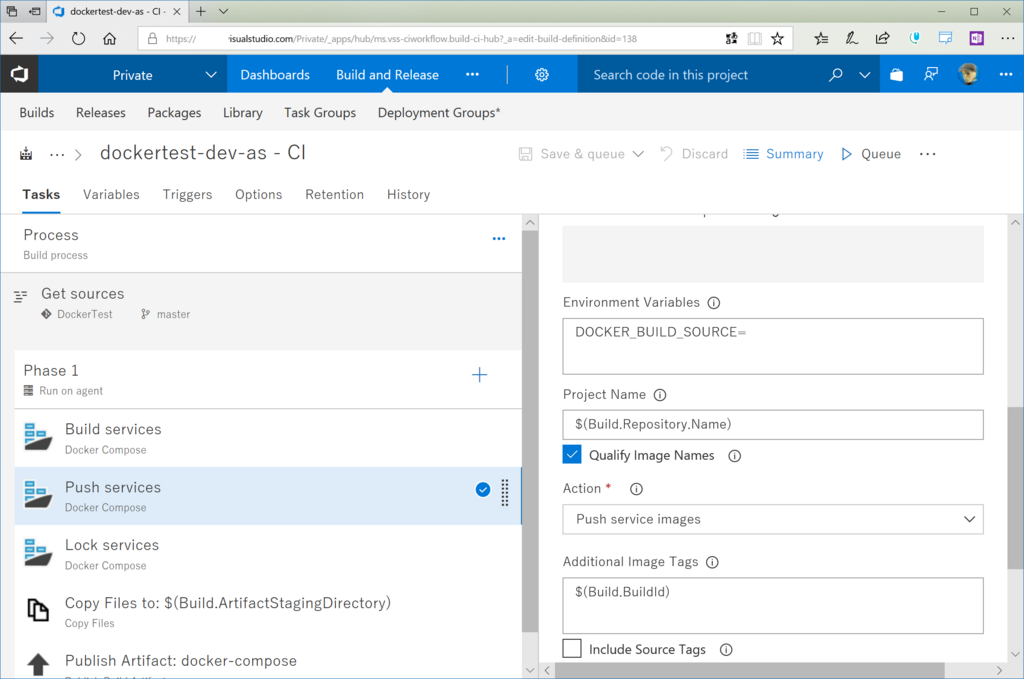The width and height of the screenshot is (1024, 679).
Task: Select the Build services task
Action: [x=268, y=438]
